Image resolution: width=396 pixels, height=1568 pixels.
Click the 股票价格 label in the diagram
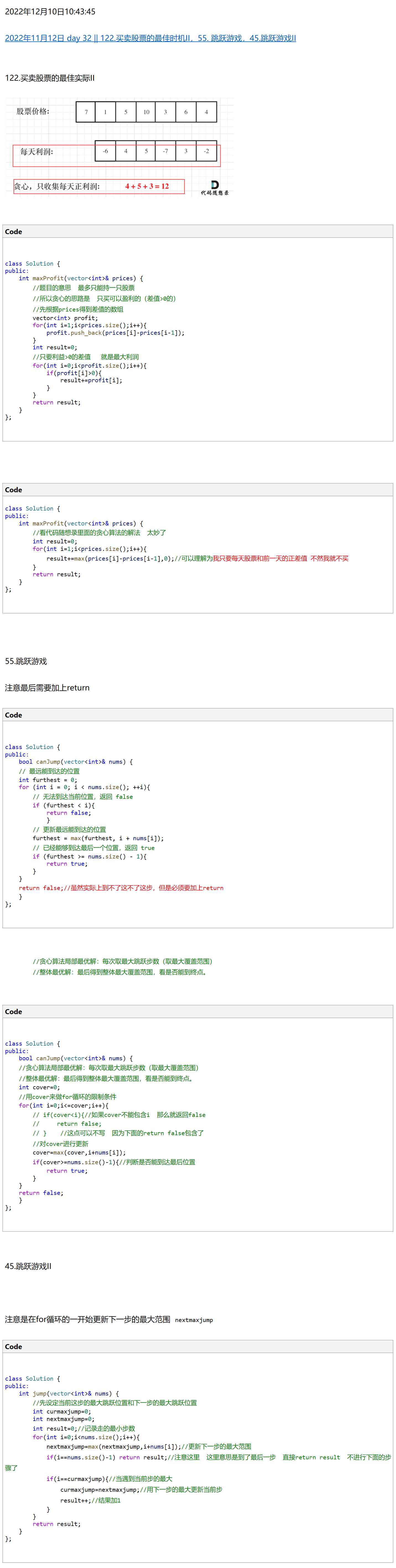pyautogui.click(x=33, y=111)
